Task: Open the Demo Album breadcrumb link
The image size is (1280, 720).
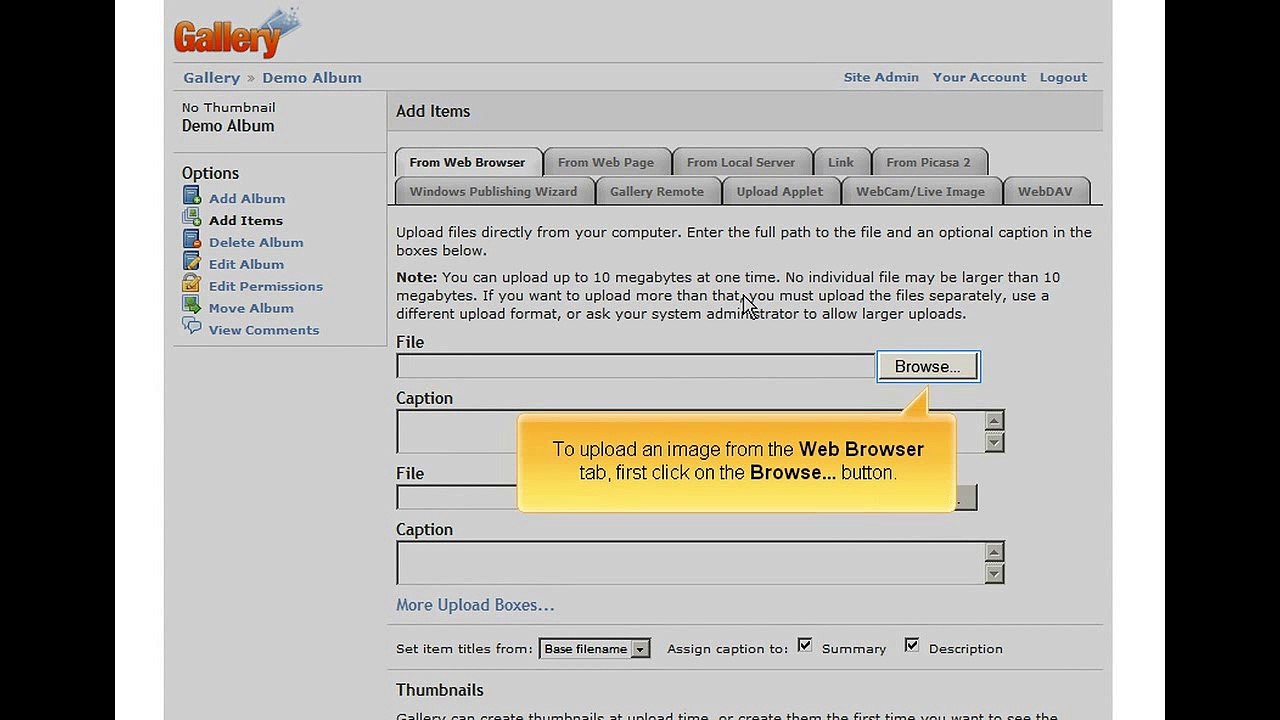Action: tap(312, 77)
